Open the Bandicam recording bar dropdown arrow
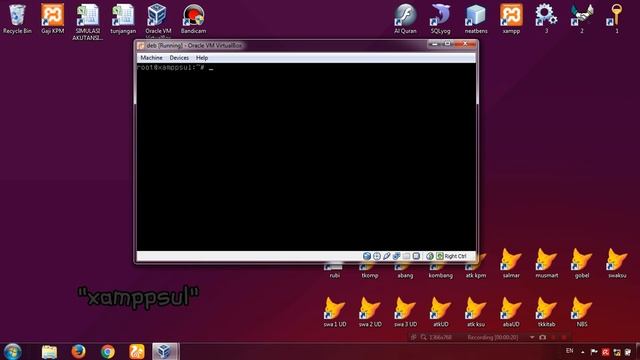This screenshot has height=360, width=640. pyautogui.click(x=532, y=338)
